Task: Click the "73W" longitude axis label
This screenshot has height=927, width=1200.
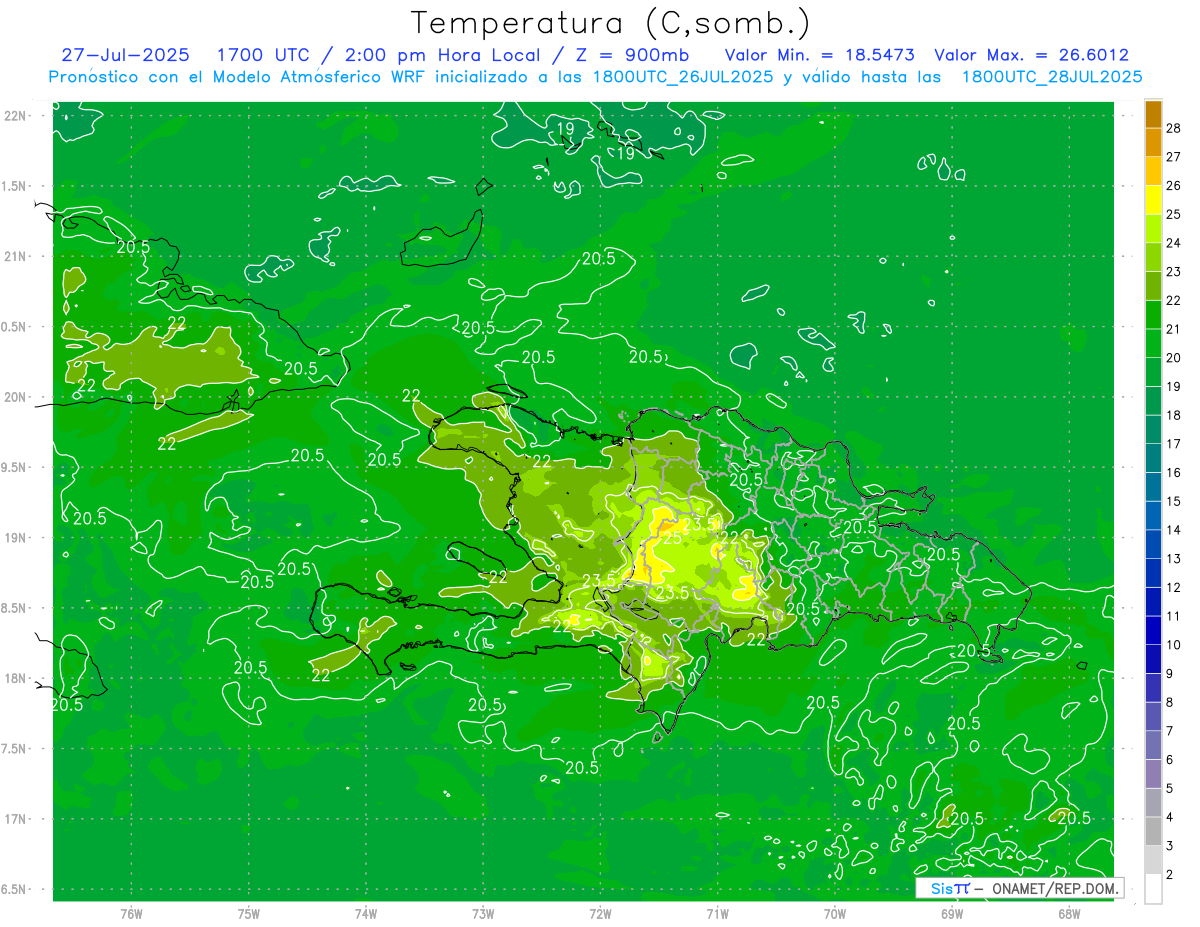Action: tap(483, 913)
